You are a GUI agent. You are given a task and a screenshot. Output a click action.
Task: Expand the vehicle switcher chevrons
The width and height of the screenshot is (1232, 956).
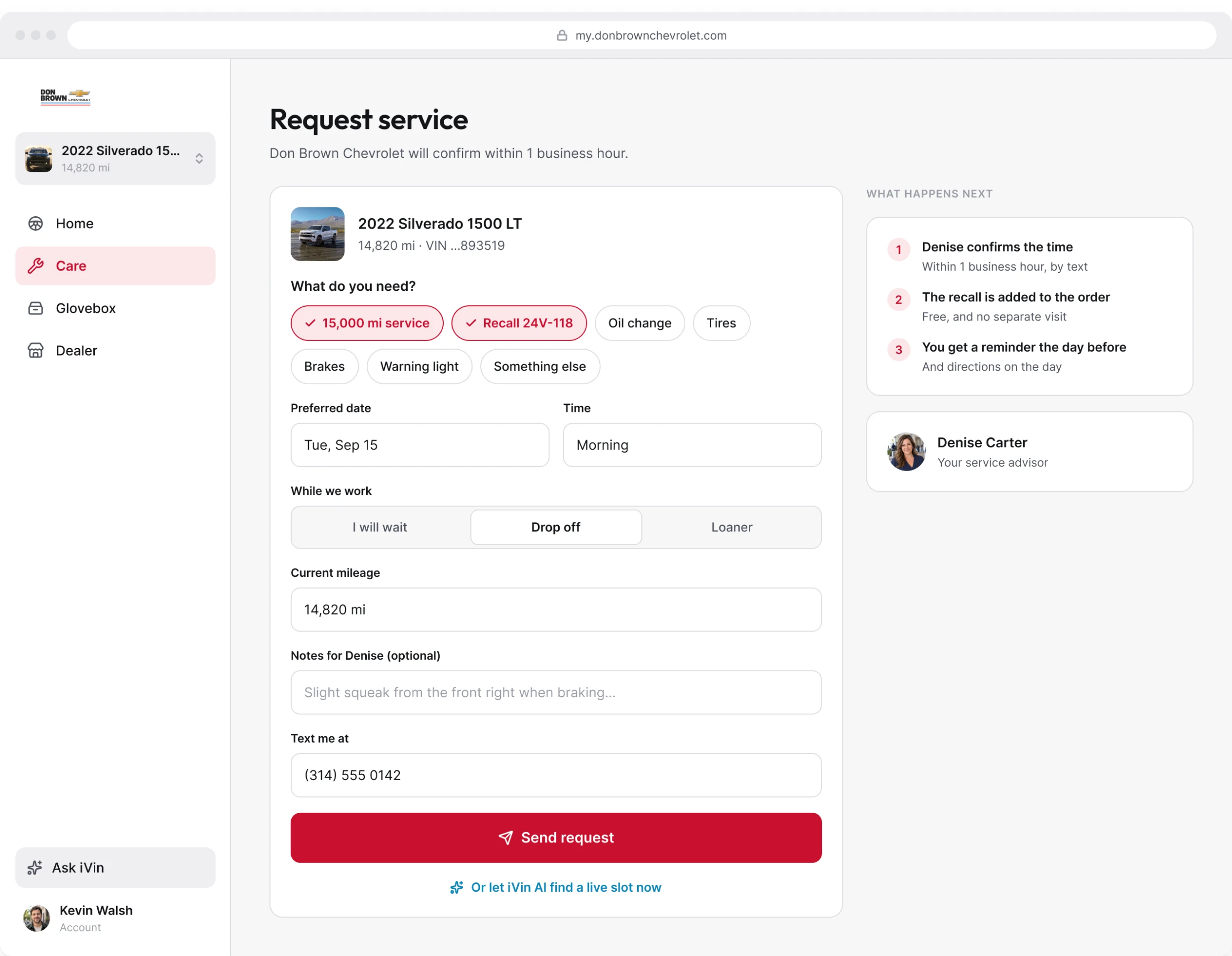199,159
